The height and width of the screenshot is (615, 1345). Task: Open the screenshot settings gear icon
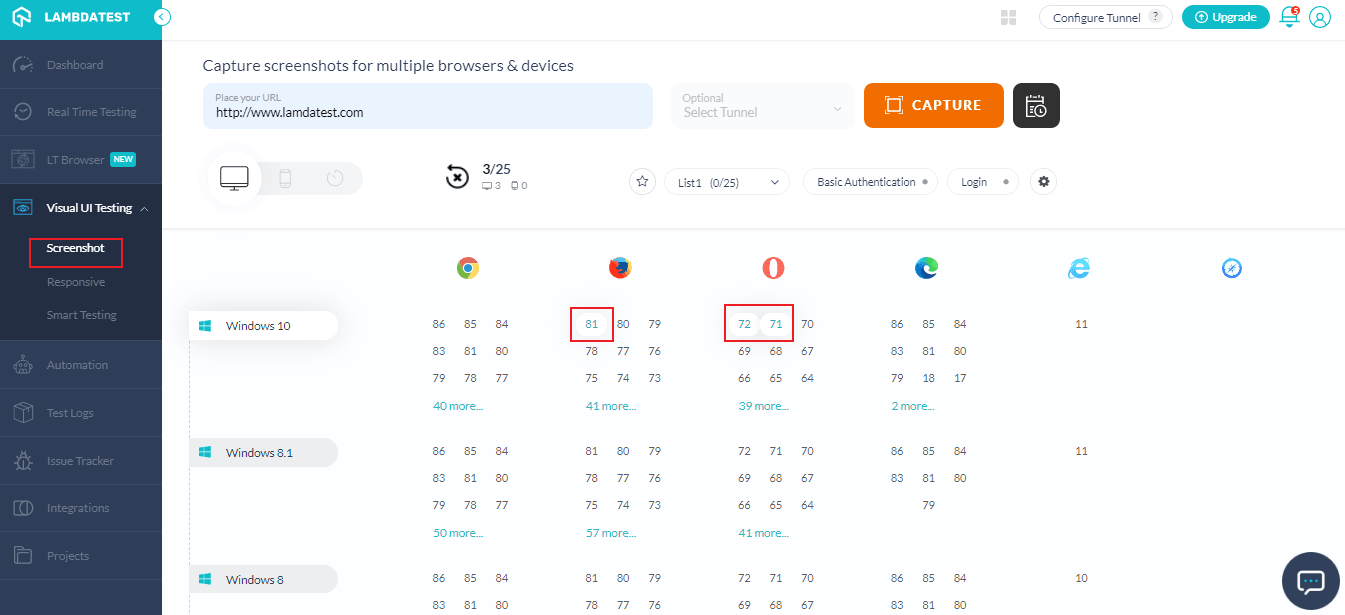(1043, 181)
